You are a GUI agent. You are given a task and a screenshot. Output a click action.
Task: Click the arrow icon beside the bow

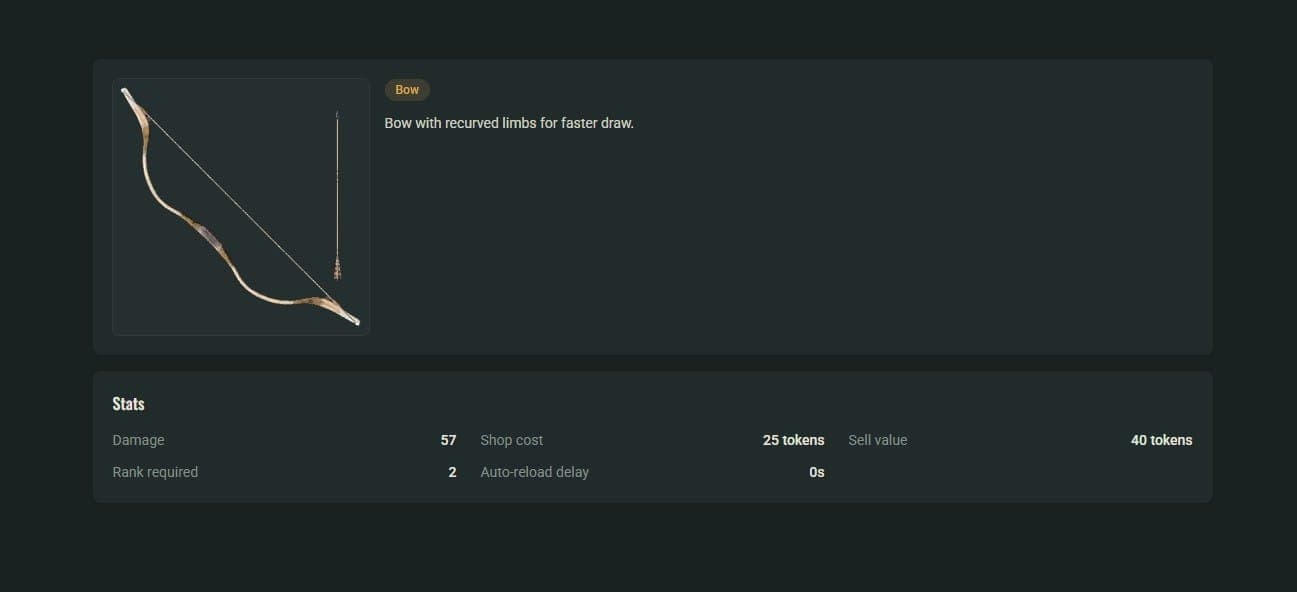(337, 196)
